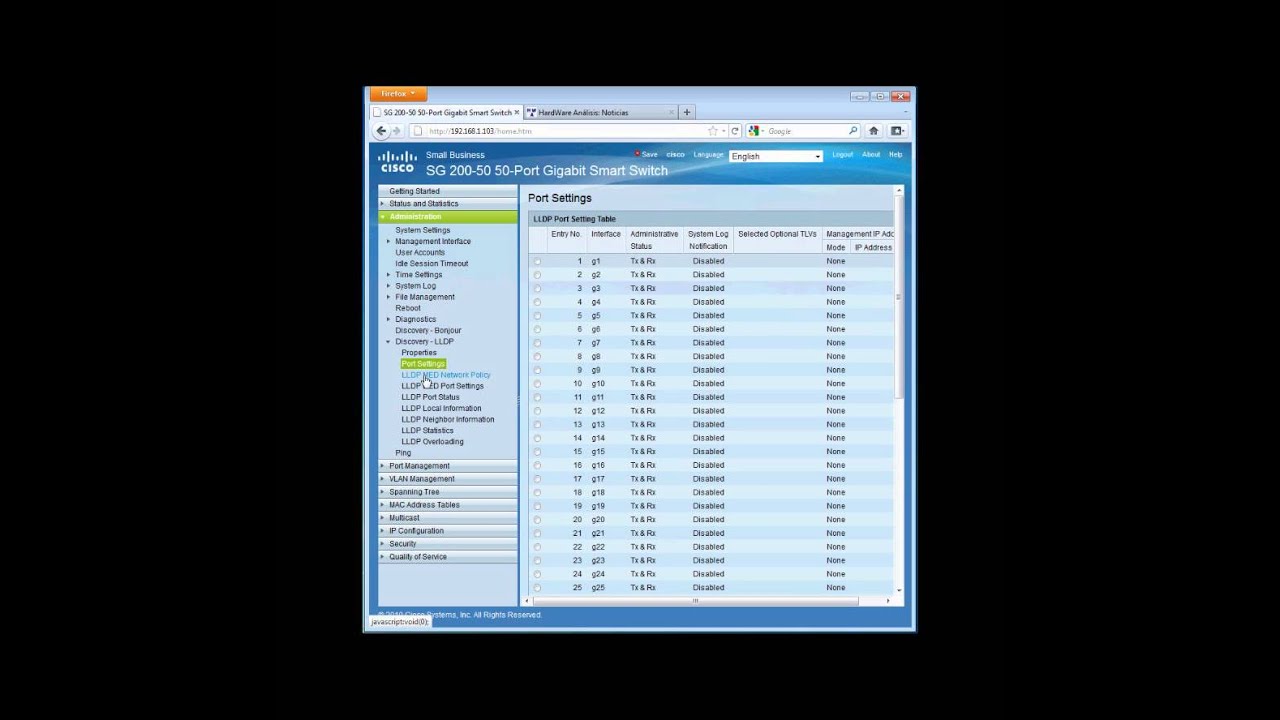Select radio button for entry 25 g25
This screenshot has width=1280, height=720.
pos(537,588)
